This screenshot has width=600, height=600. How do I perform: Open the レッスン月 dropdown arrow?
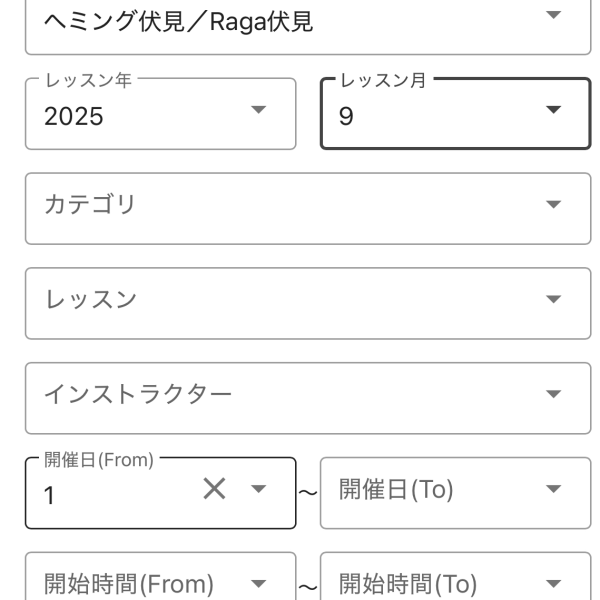pyautogui.click(x=553, y=109)
